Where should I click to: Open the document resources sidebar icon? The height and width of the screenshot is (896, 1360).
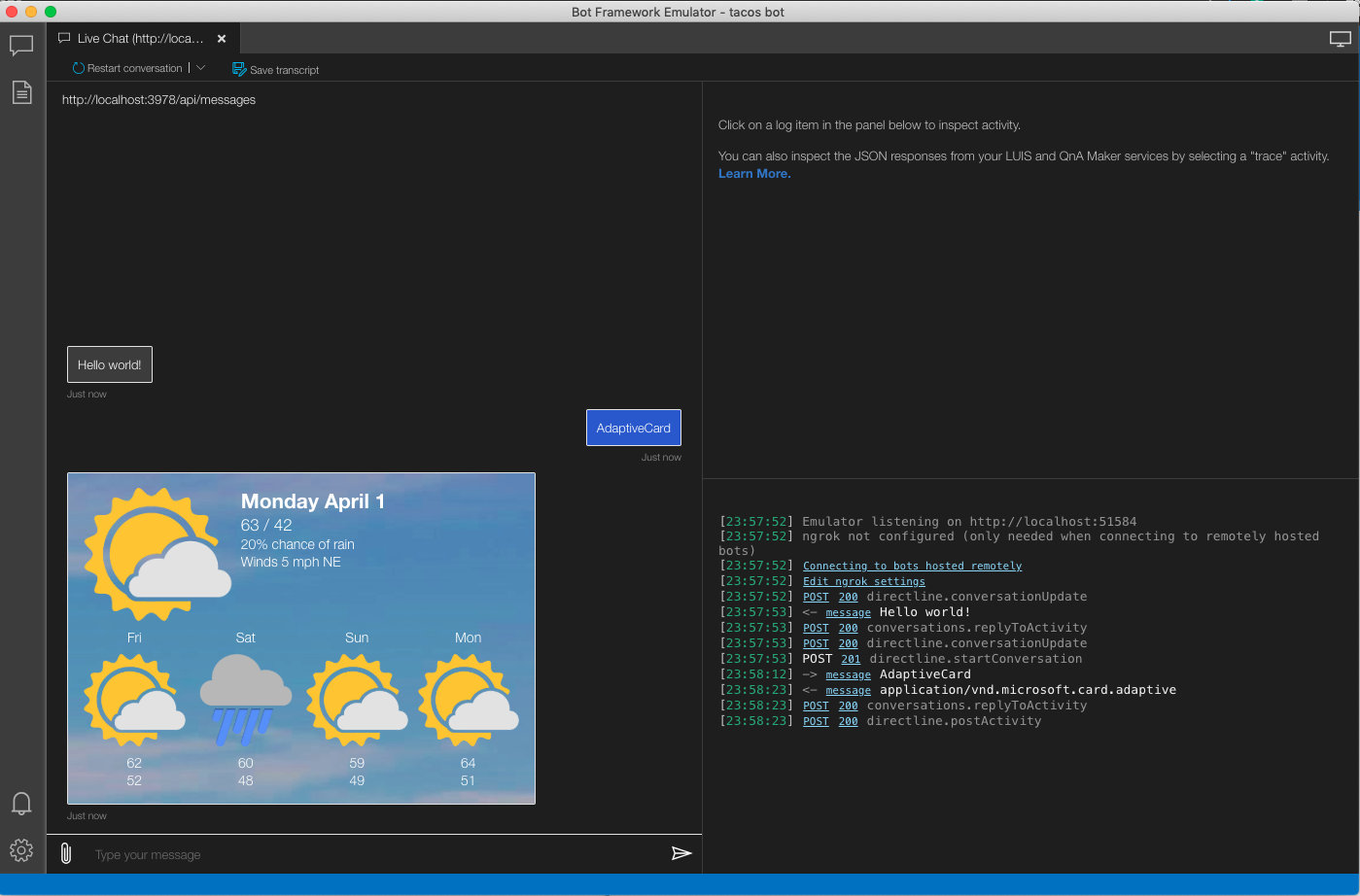tap(21, 92)
